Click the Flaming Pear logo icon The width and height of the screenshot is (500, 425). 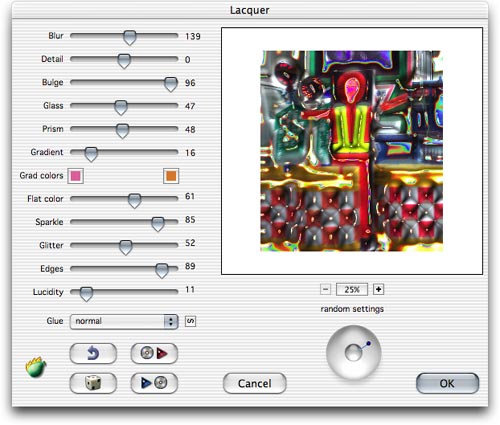click(x=36, y=367)
